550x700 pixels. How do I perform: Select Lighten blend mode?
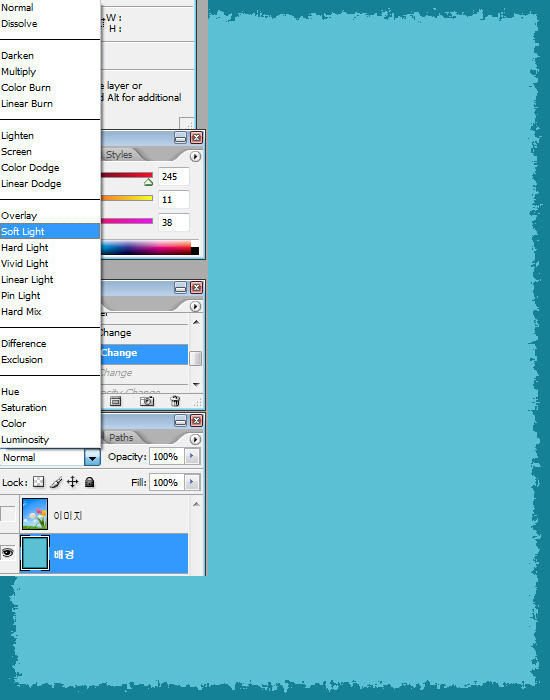[17, 136]
